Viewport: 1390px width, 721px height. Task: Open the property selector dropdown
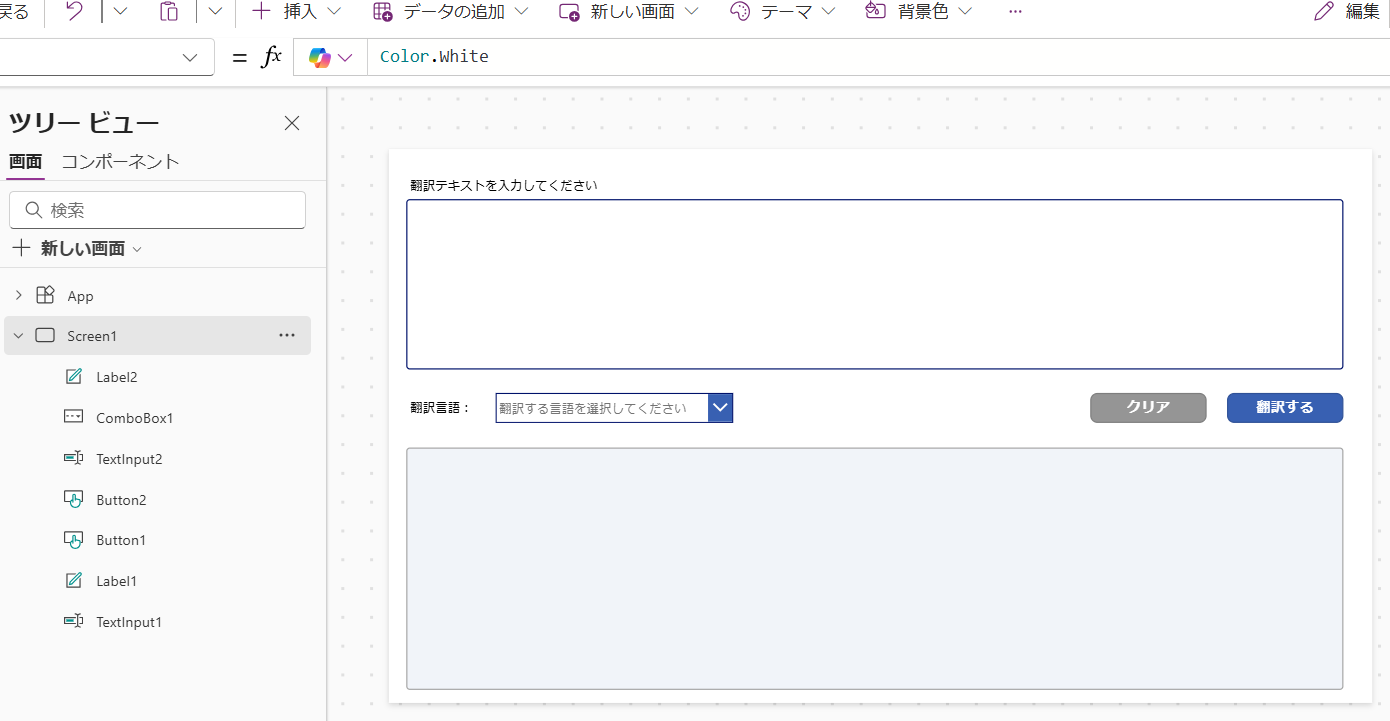pos(190,58)
